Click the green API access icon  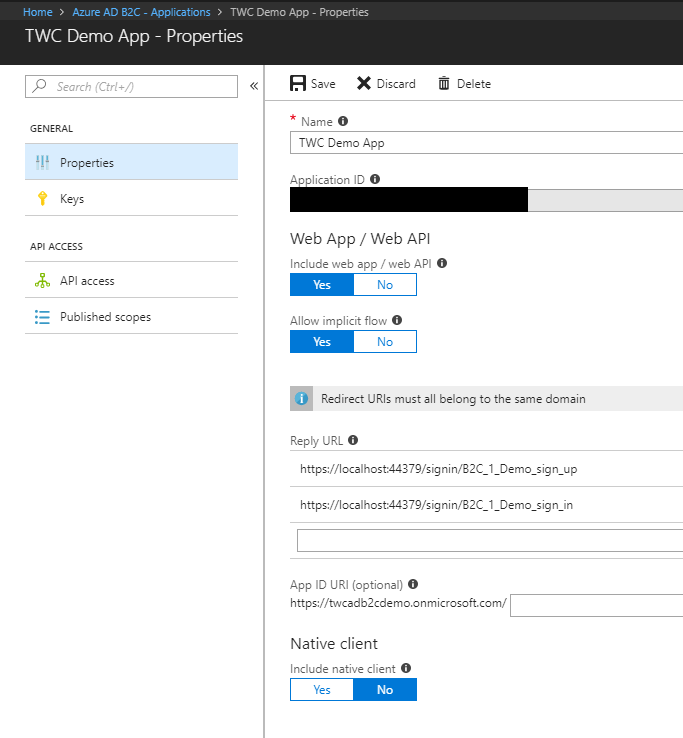[42, 281]
